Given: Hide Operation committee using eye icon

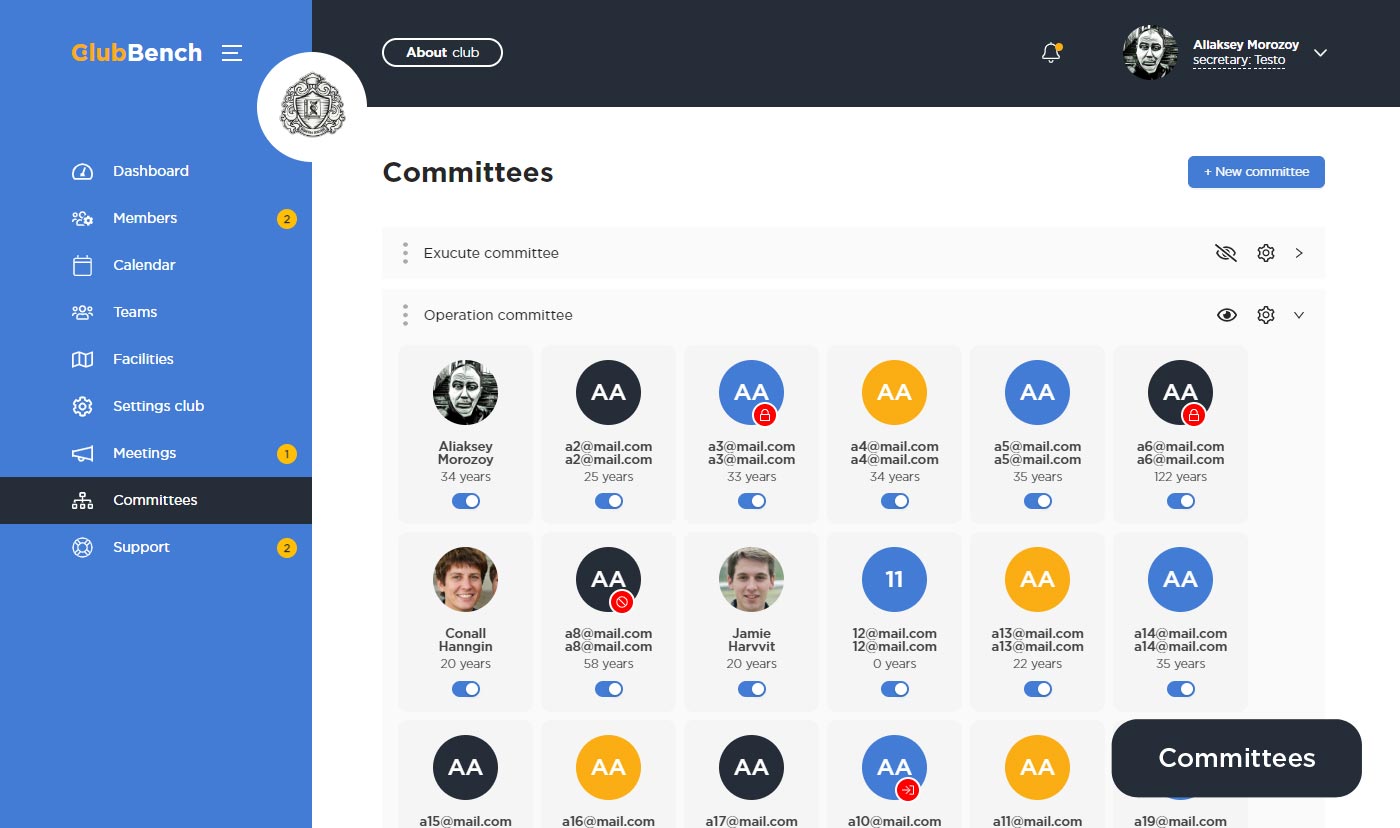Looking at the screenshot, I should 1227,315.
